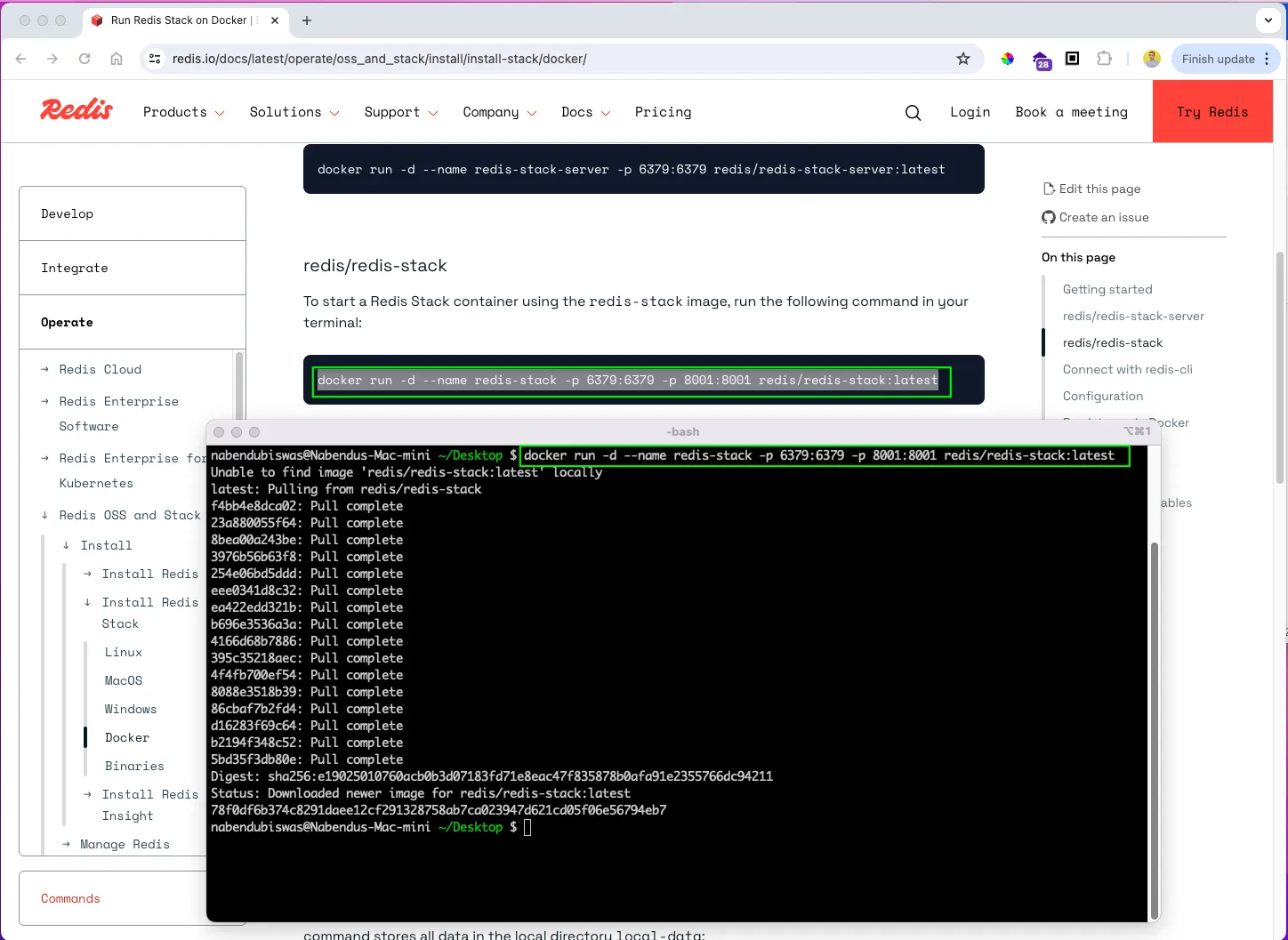This screenshot has width=1288, height=940.
Task: Open the site search magnifier icon
Action: 913,112
